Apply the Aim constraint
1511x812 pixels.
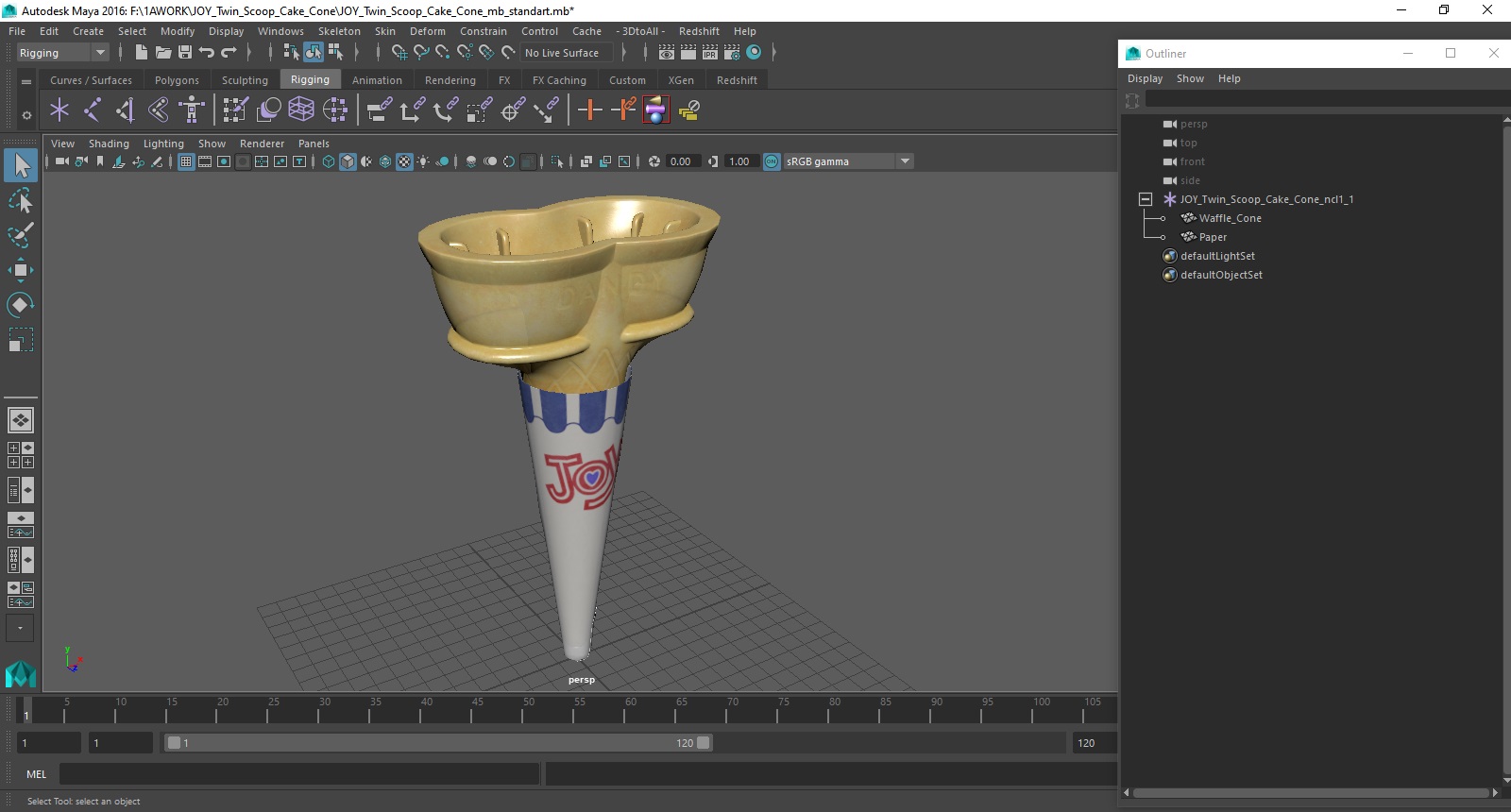click(x=513, y=110)
